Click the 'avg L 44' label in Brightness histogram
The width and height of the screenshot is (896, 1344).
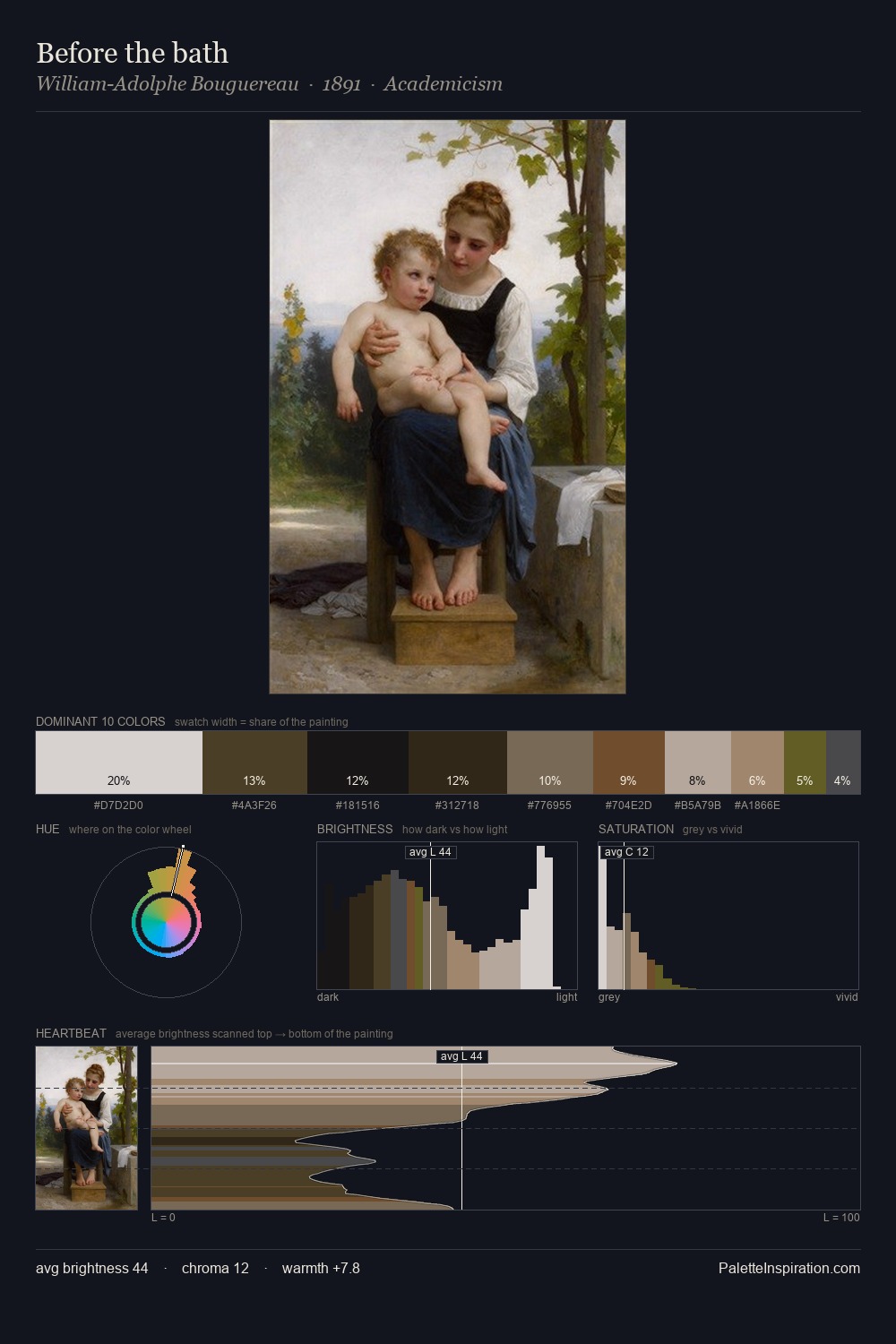click(x=430, y=852)
